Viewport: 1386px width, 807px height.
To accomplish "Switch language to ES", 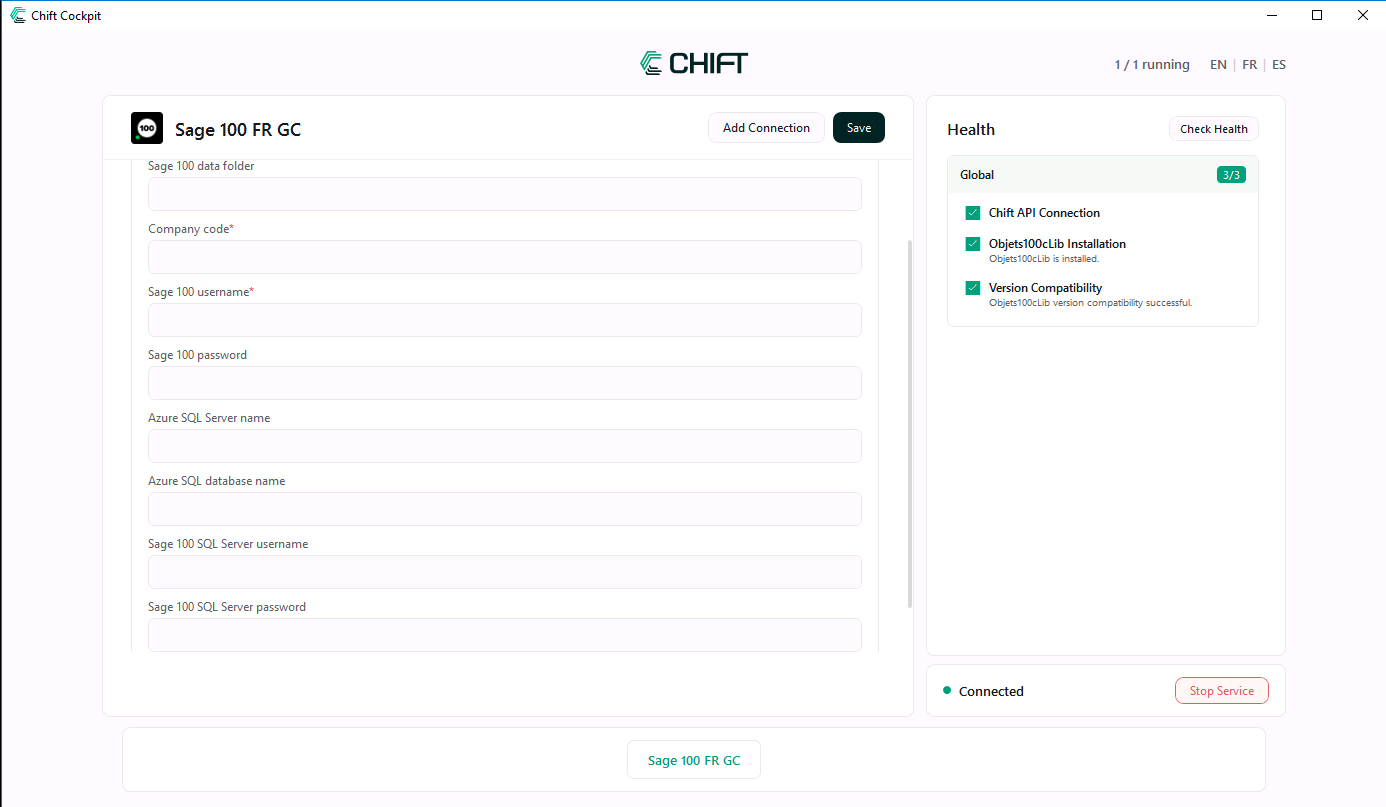I will coord(1279,65).
